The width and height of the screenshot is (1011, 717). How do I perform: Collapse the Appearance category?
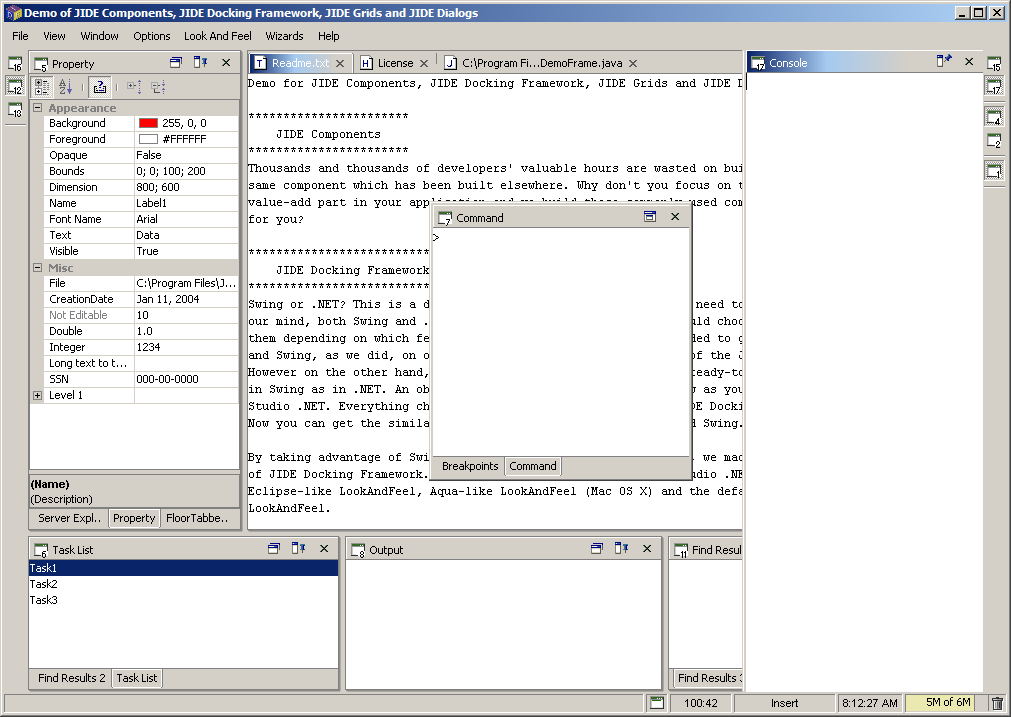click(37, 108)
